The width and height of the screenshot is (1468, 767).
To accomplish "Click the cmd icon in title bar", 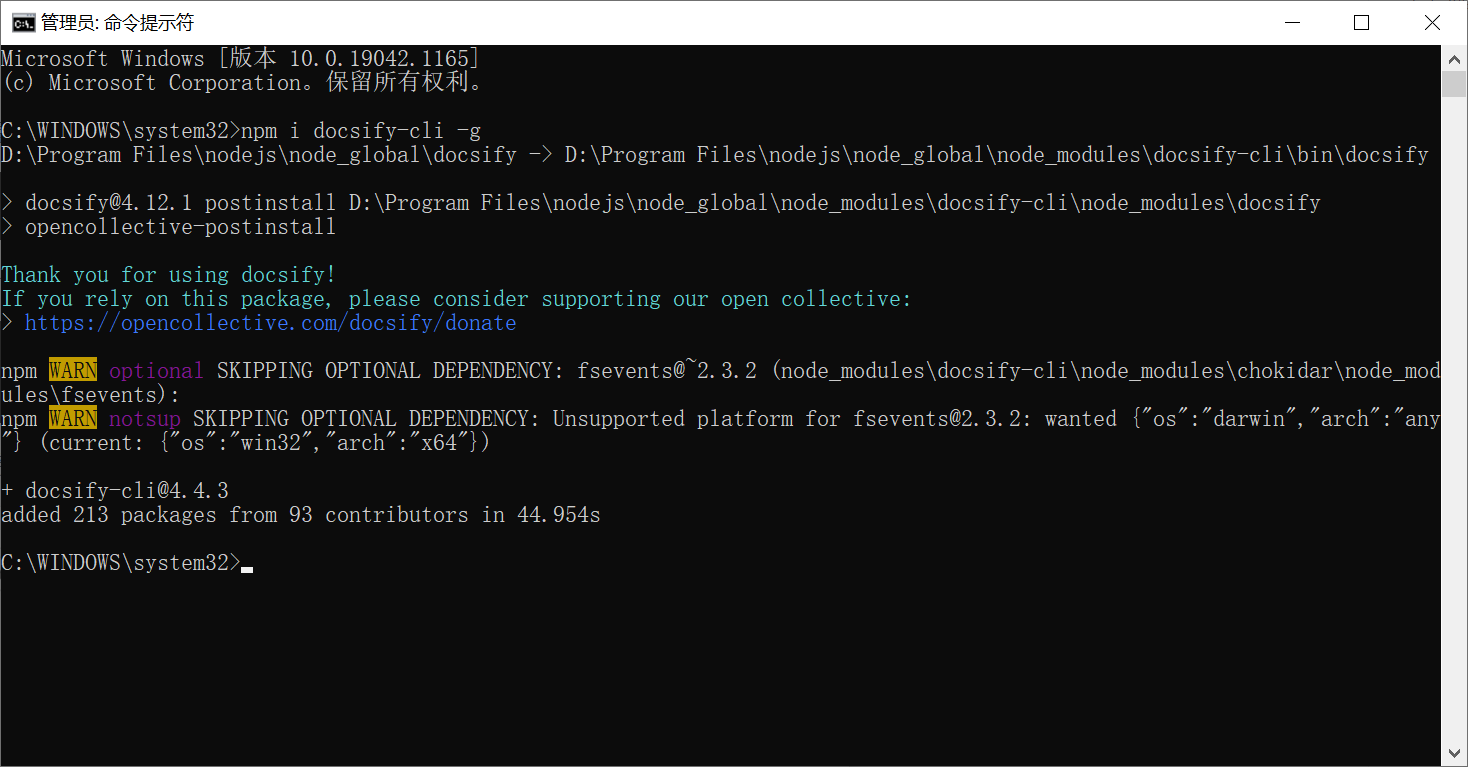I will click(23, 22).
